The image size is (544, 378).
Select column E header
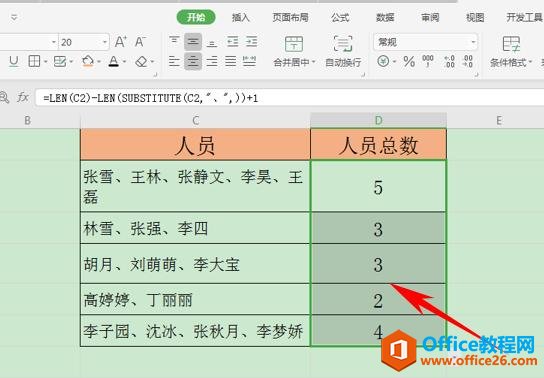click(499, 121)
